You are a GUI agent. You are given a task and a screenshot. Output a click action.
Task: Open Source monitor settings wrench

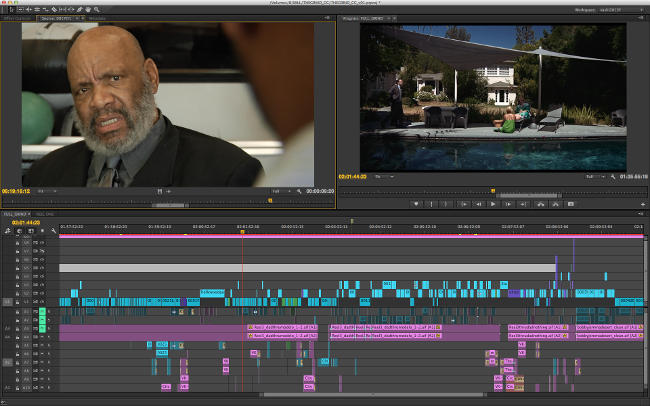(x=299, y=191)
